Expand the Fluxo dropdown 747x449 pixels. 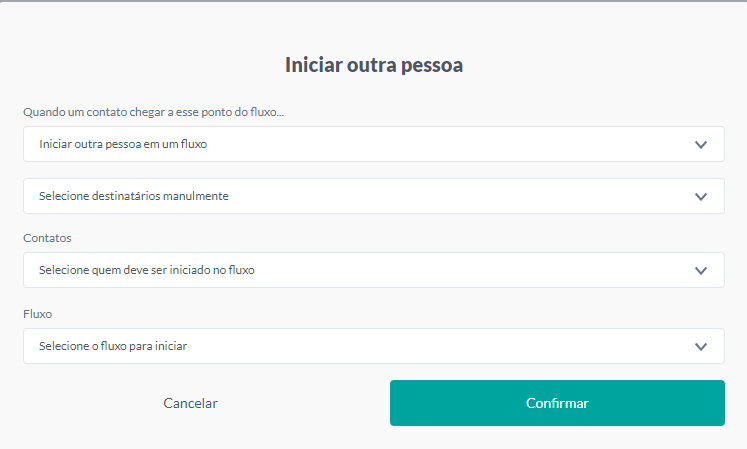pos(373,346)
